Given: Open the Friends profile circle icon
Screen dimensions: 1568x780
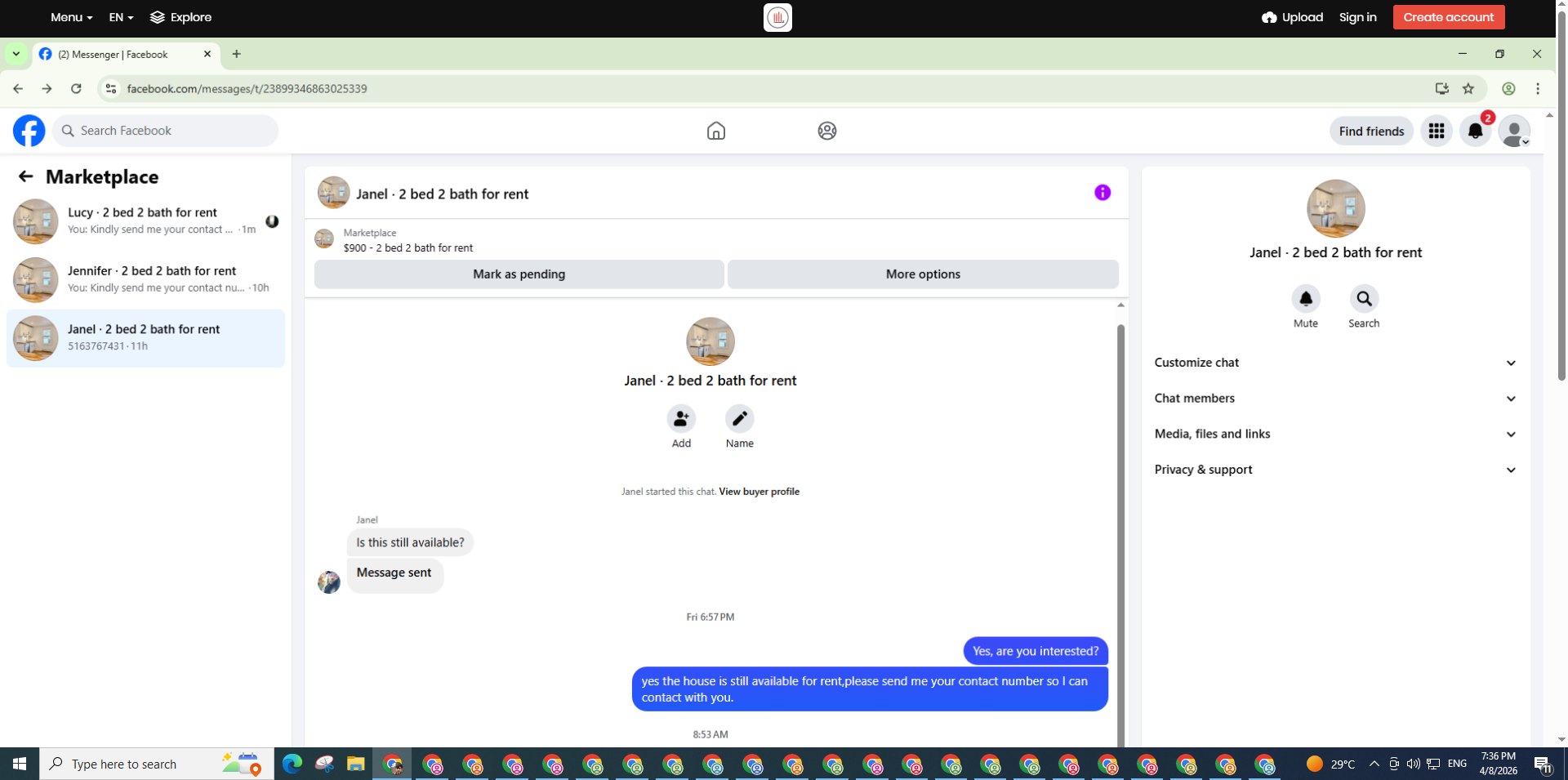Looking at the screenshot, I should (x=827, y=131).
